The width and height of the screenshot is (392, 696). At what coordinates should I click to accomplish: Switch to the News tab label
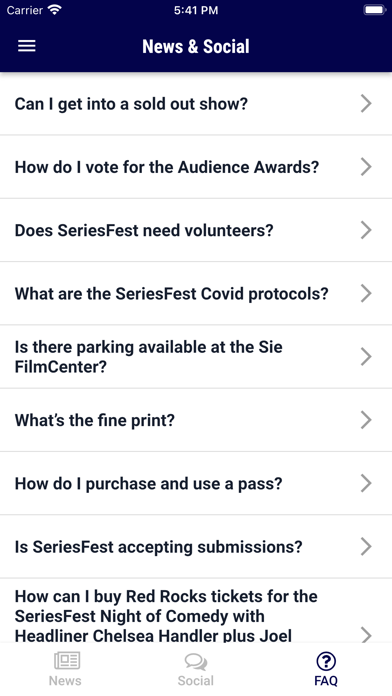(x=65, y=680)
